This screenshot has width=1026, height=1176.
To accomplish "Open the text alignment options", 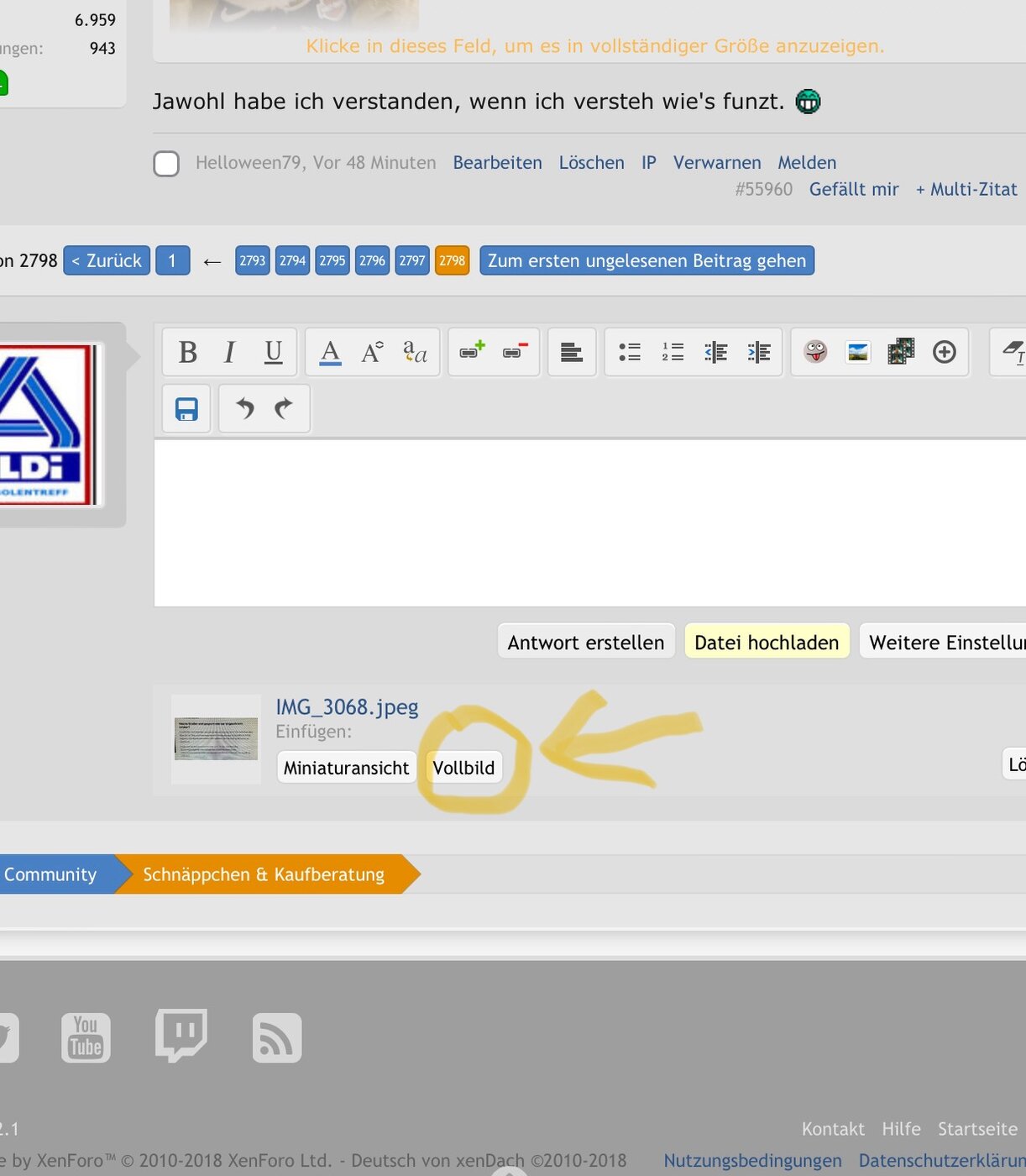I will coord(572,352).
